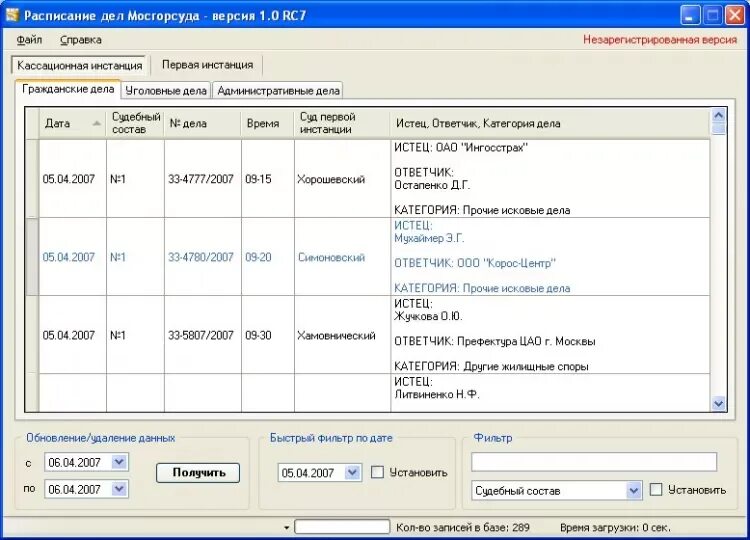Click the ООО "Корос-Центр" defendant text
750x540 pixels.
[506, 263]
